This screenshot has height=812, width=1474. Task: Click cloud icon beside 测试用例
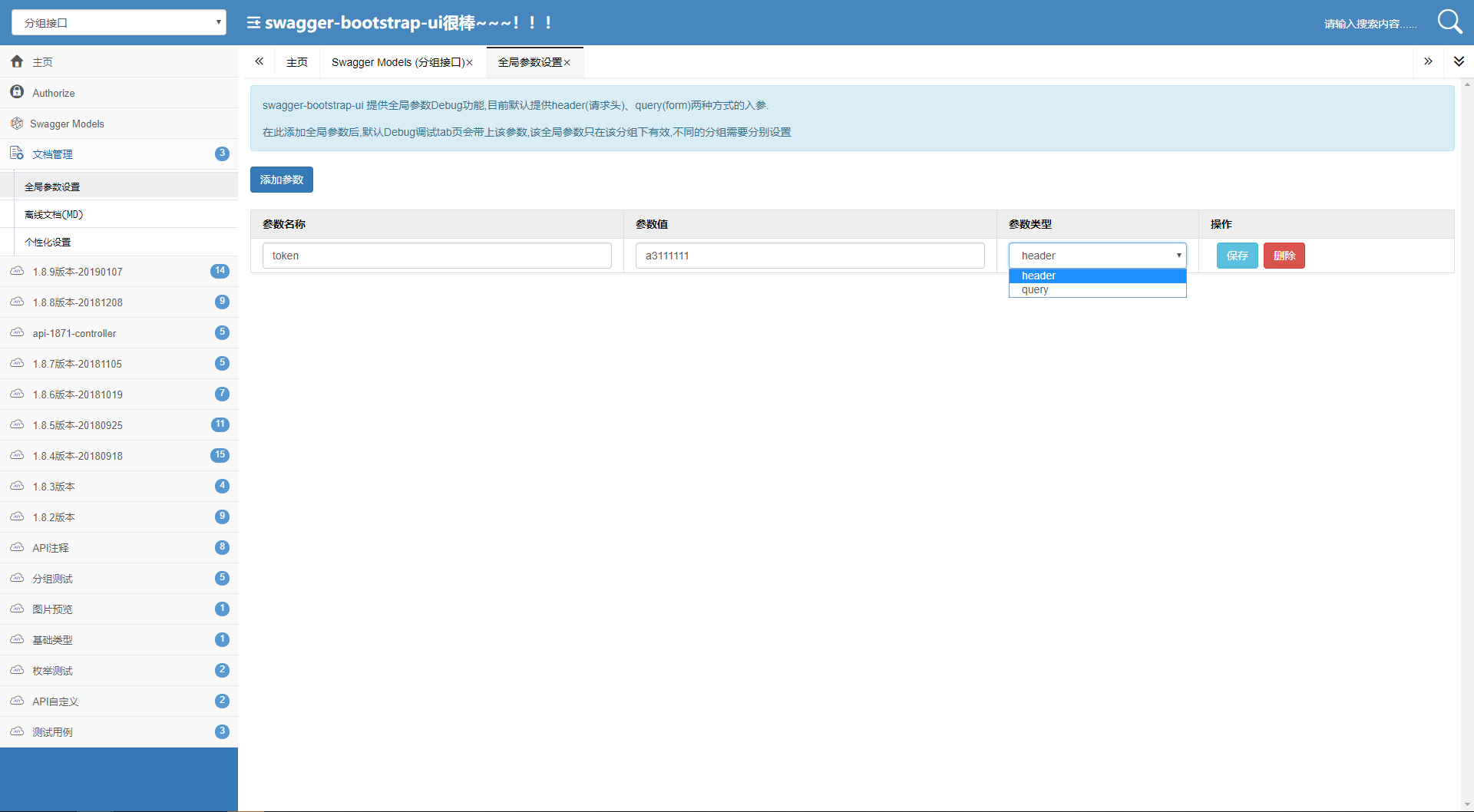17,731
